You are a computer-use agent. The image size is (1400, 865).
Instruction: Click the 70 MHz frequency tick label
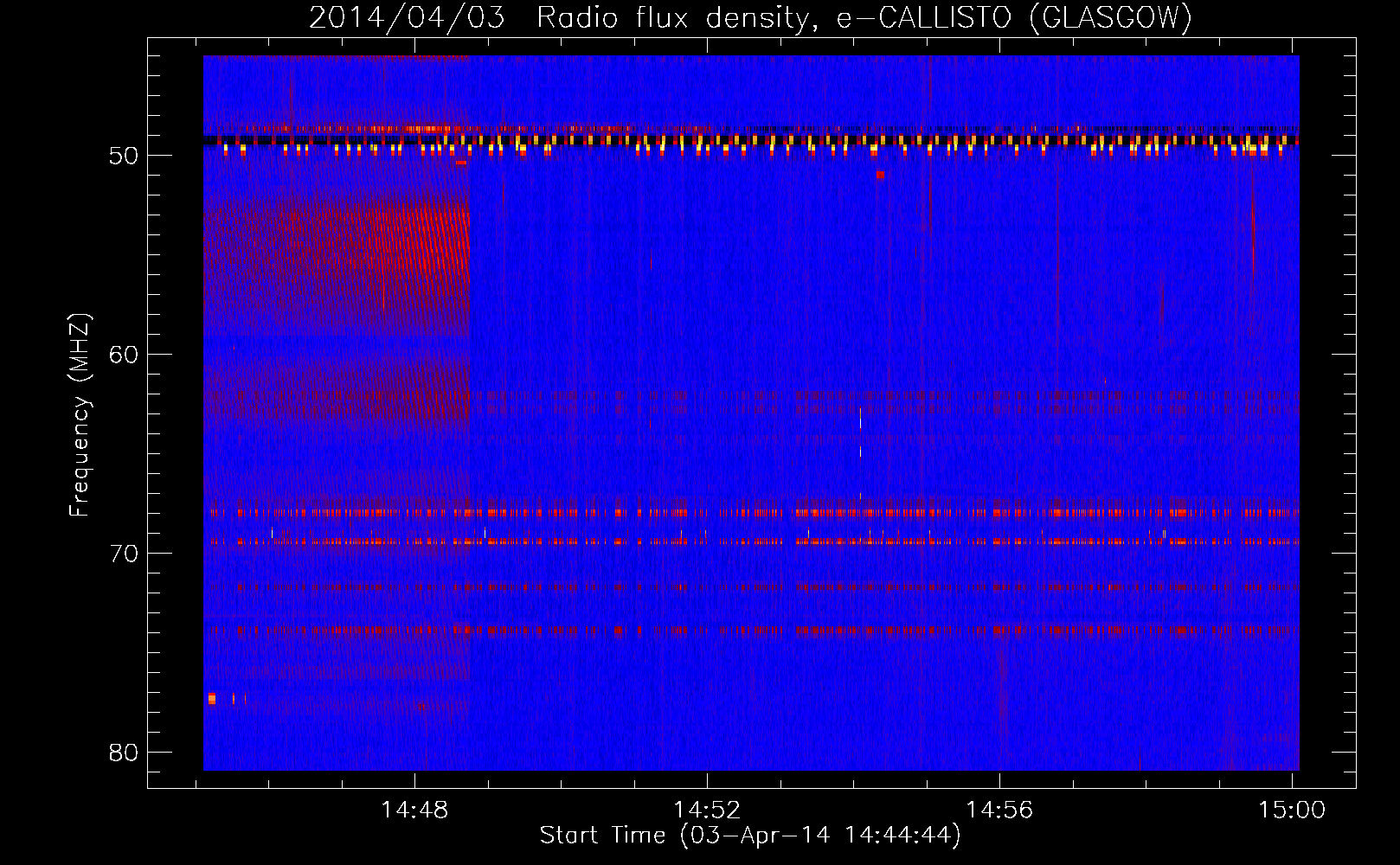click(124, 554)
